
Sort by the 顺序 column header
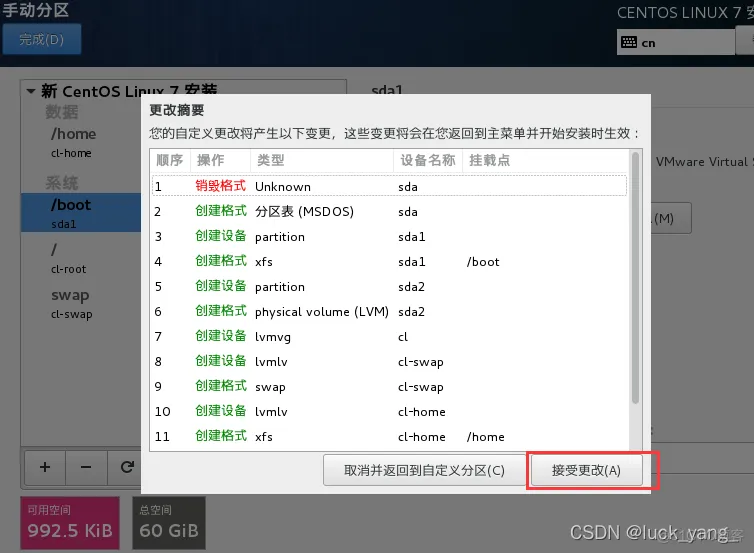point(170,160)
